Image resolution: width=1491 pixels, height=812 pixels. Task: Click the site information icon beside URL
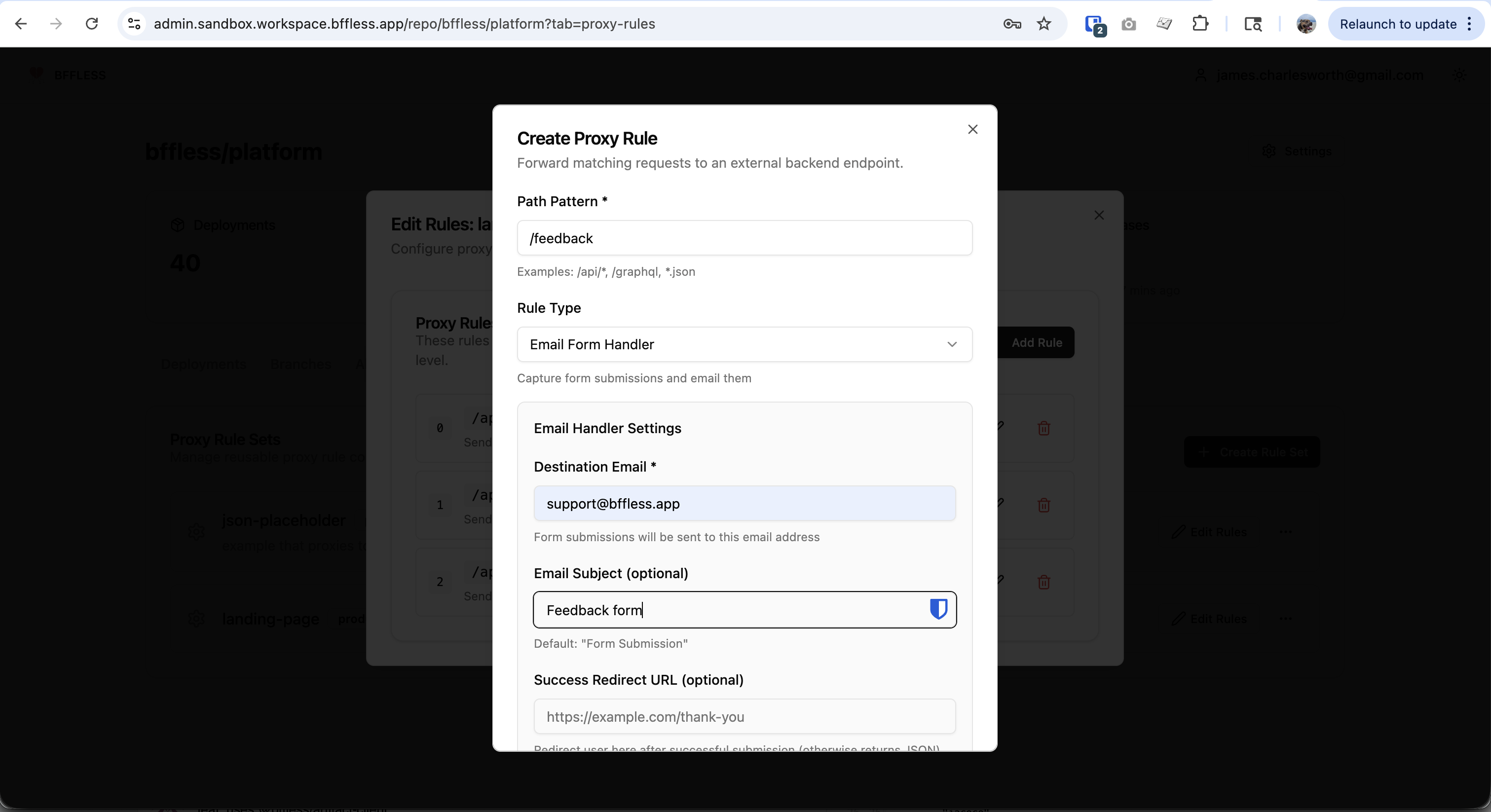click(134, 24)
